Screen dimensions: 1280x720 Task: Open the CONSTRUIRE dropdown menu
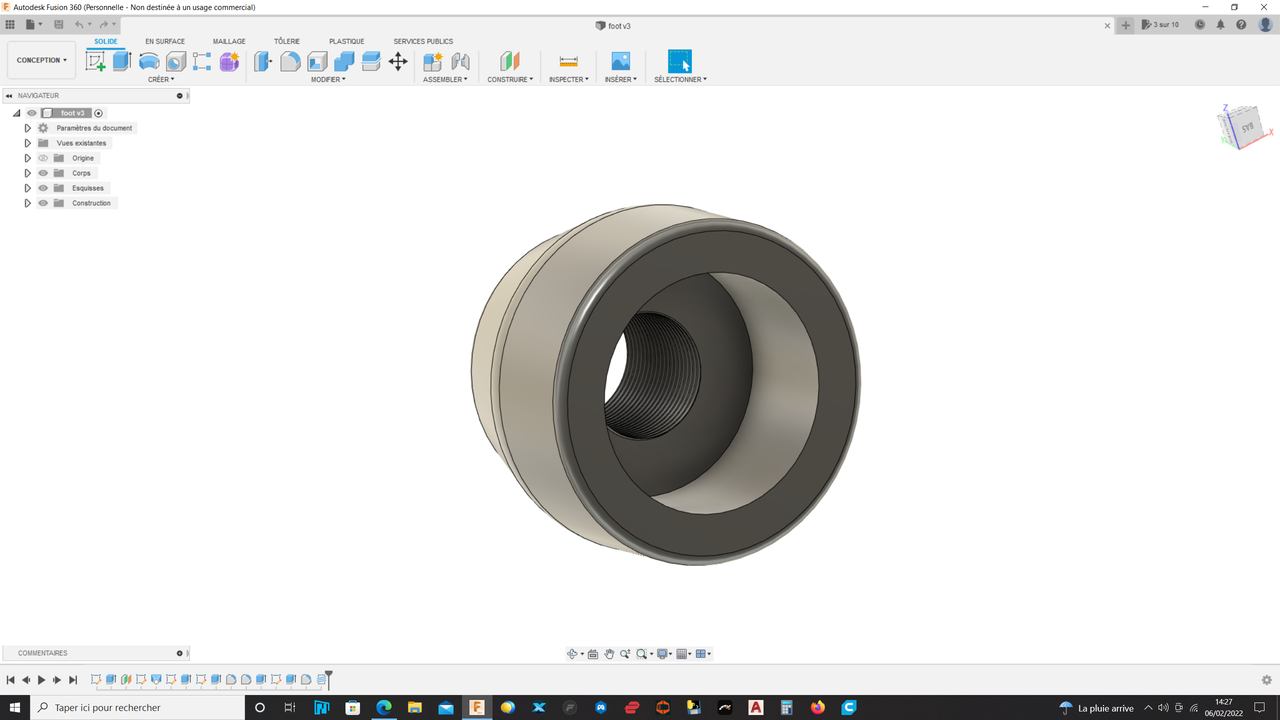point(510,79)
